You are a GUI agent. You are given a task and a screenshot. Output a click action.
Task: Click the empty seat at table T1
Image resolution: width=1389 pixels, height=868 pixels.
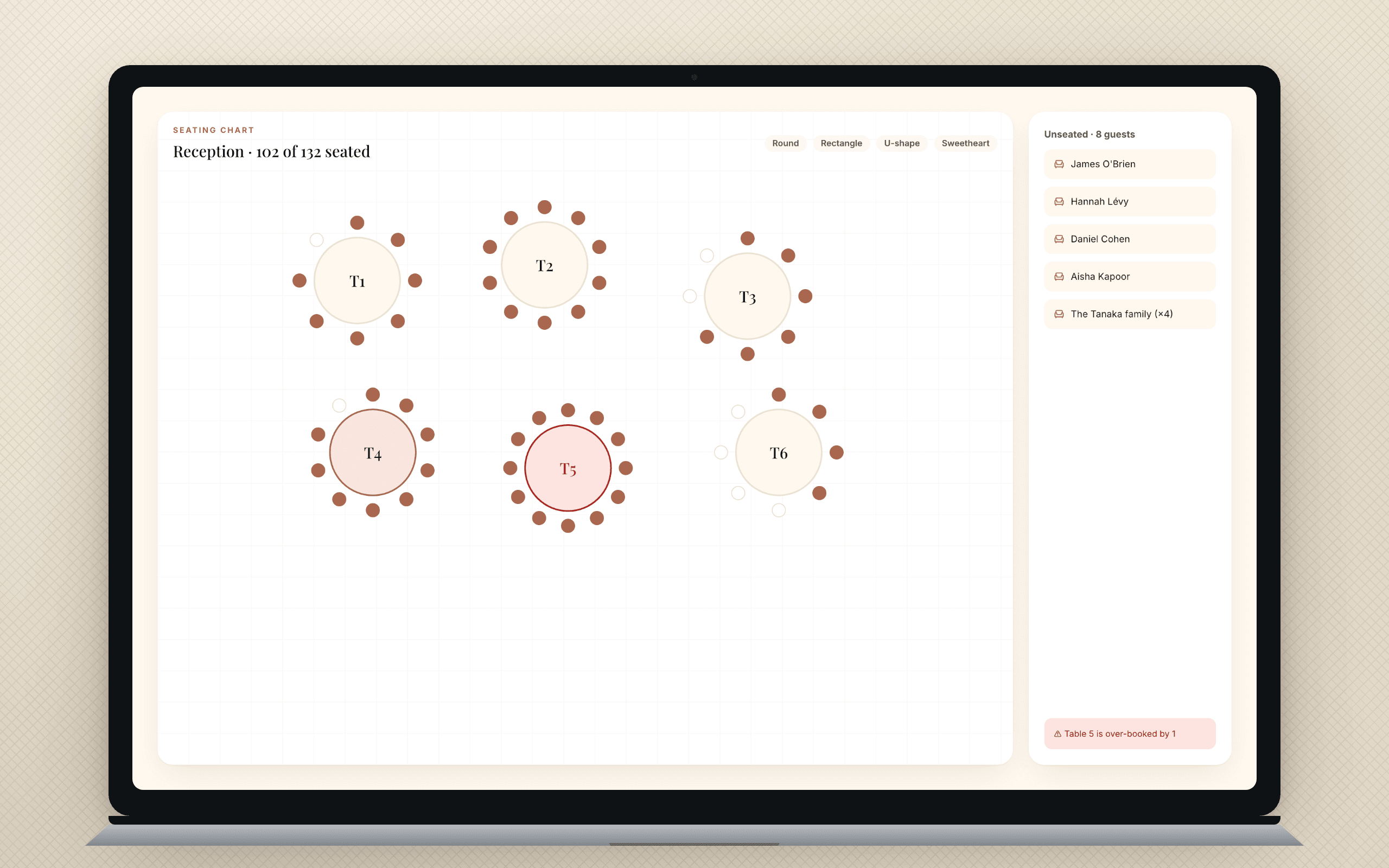[x=316, y=240]
